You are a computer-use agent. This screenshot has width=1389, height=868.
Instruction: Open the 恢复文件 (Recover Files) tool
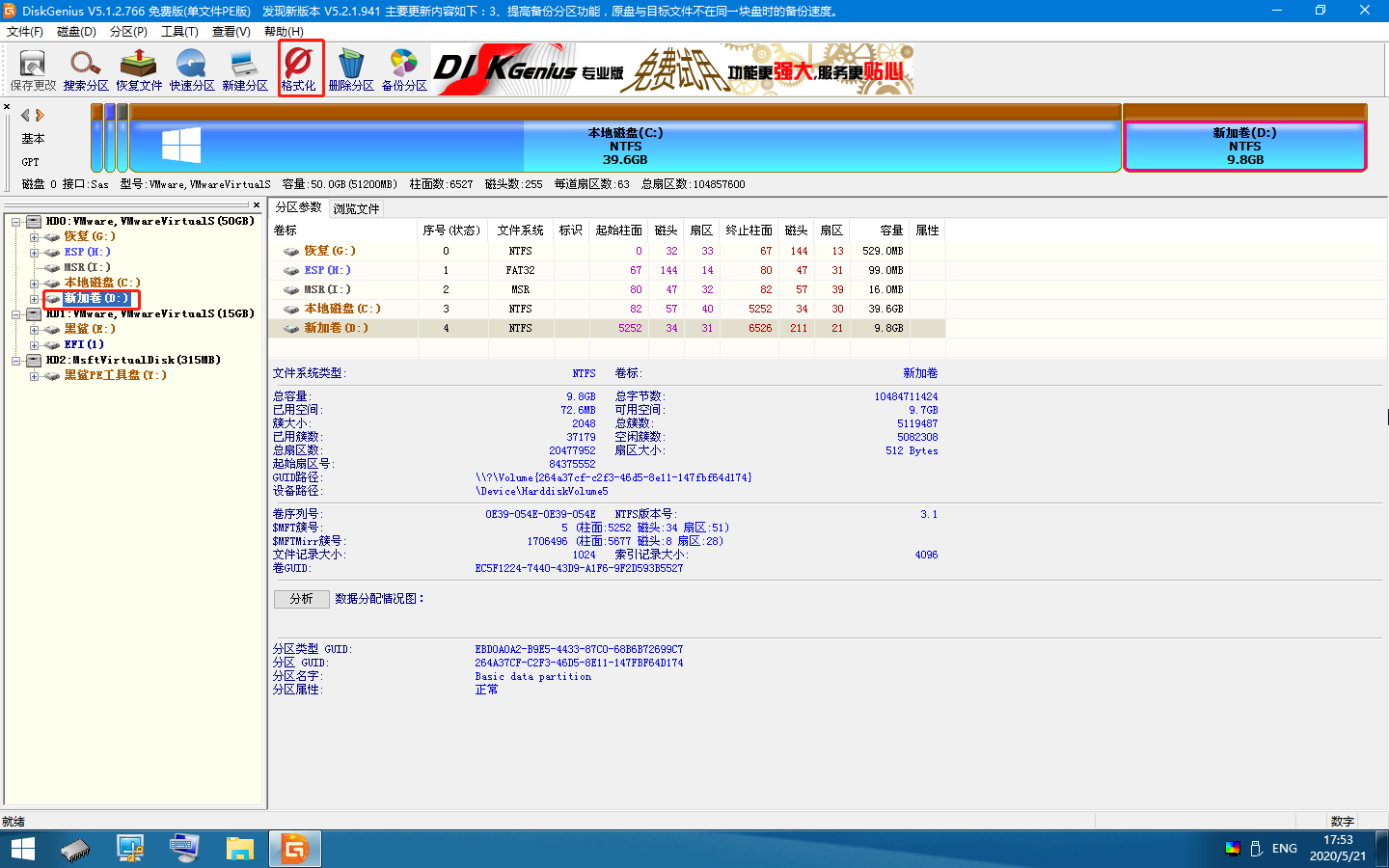click(139, 69)
